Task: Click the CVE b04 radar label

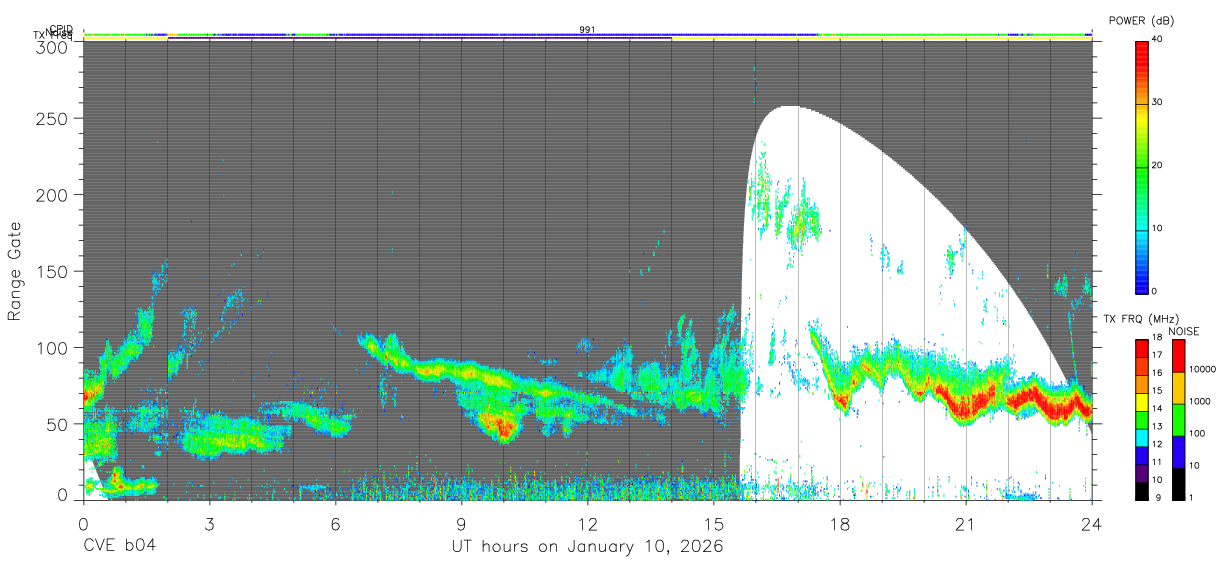Action: tap(119, 546)
